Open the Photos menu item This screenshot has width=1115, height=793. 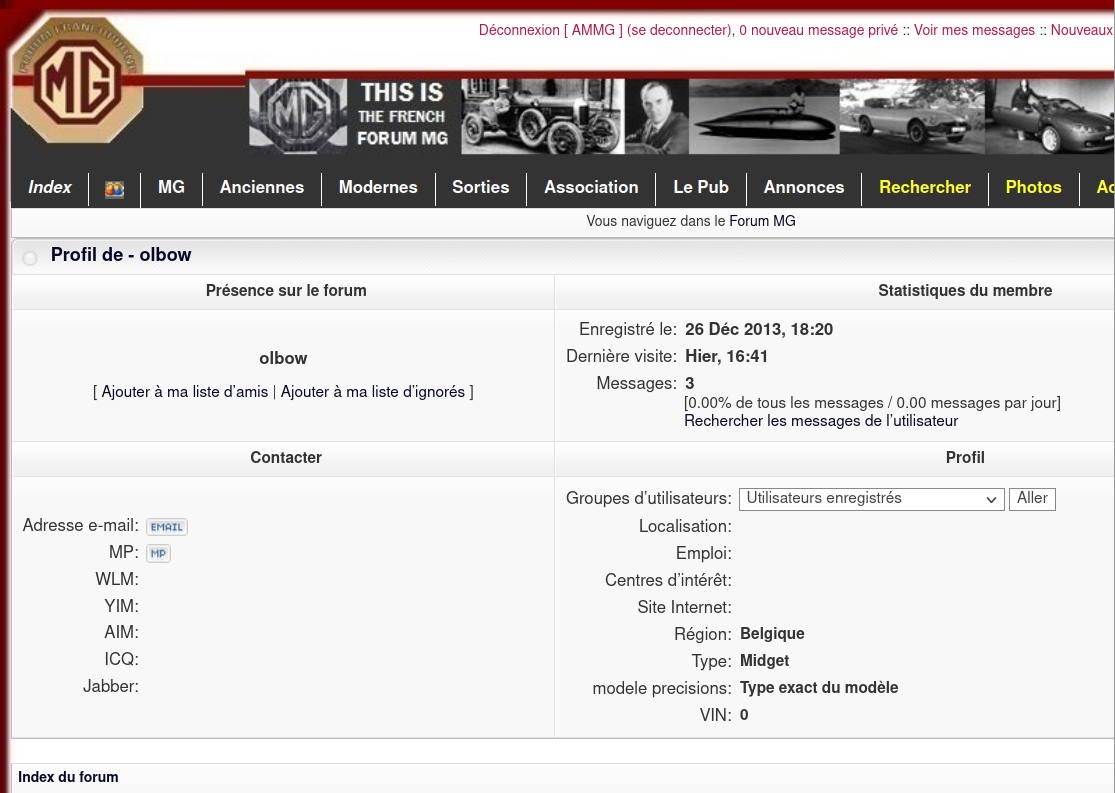tap(1033, 187)
